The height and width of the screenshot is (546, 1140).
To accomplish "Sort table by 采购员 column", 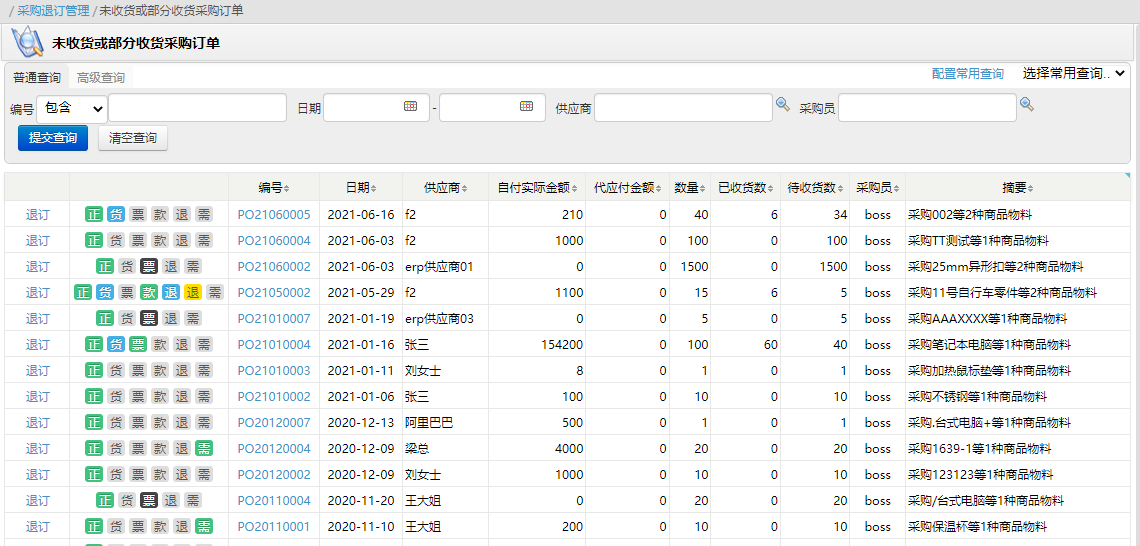I will click(878, 188).
